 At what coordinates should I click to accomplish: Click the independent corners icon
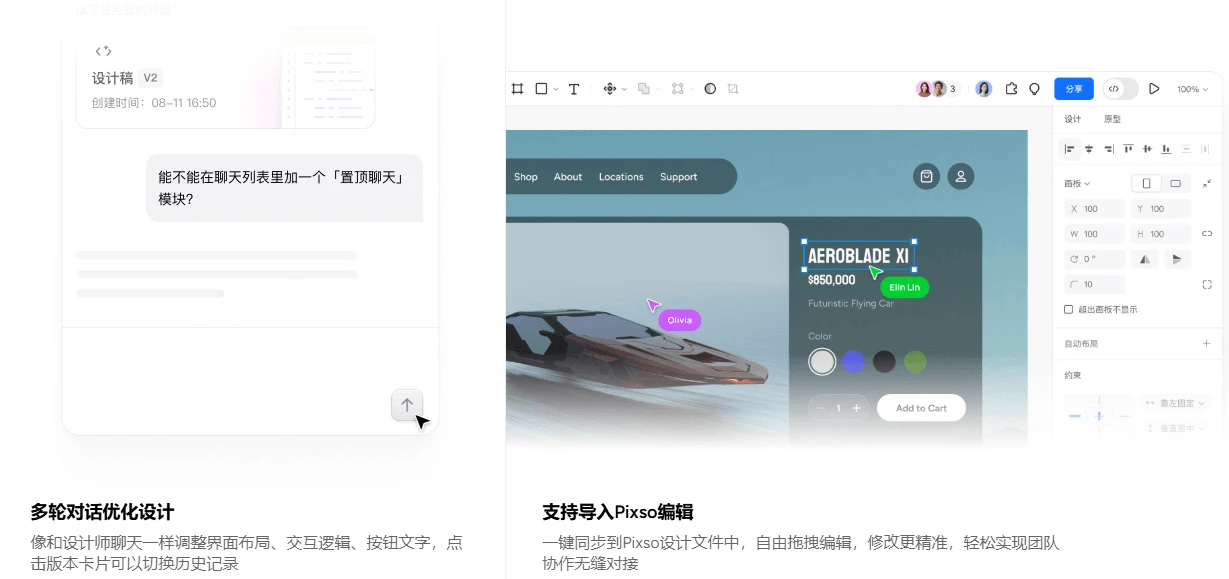[1206, 285]
